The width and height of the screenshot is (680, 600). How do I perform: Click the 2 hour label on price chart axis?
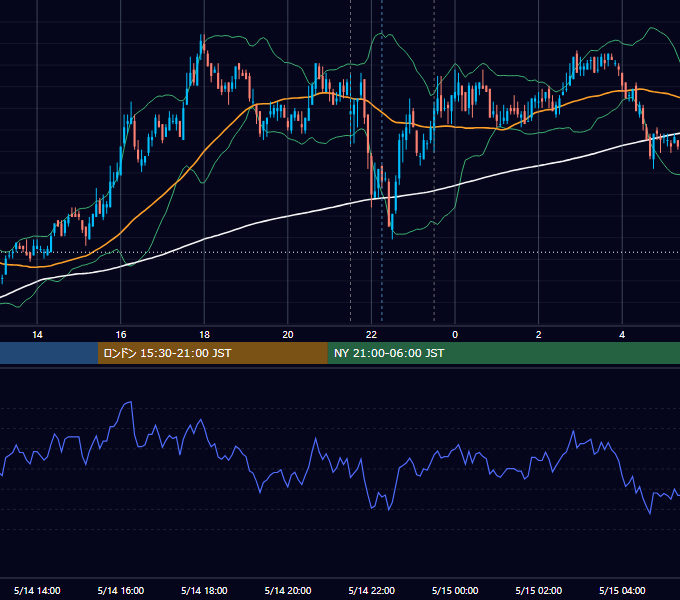pyautogui.click(x=539, y=335)
